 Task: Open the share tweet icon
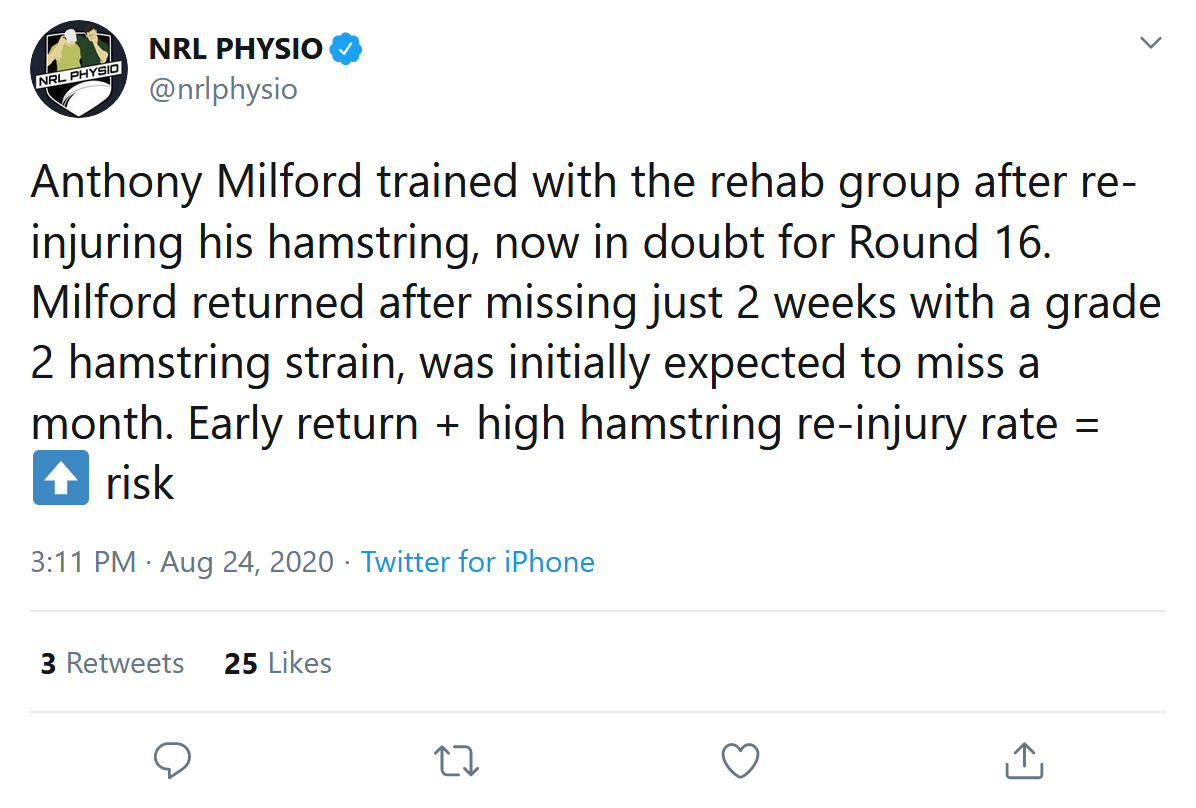[1024, 760]
